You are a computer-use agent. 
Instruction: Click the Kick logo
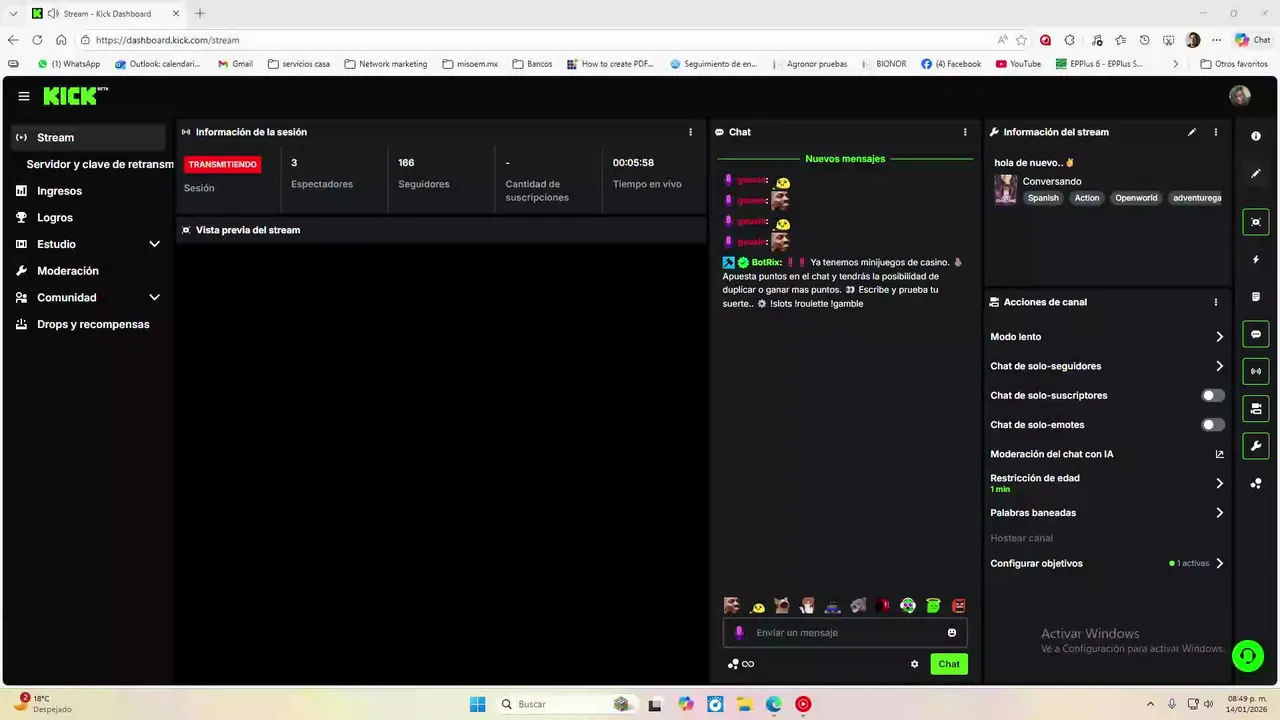pos(75,96)
